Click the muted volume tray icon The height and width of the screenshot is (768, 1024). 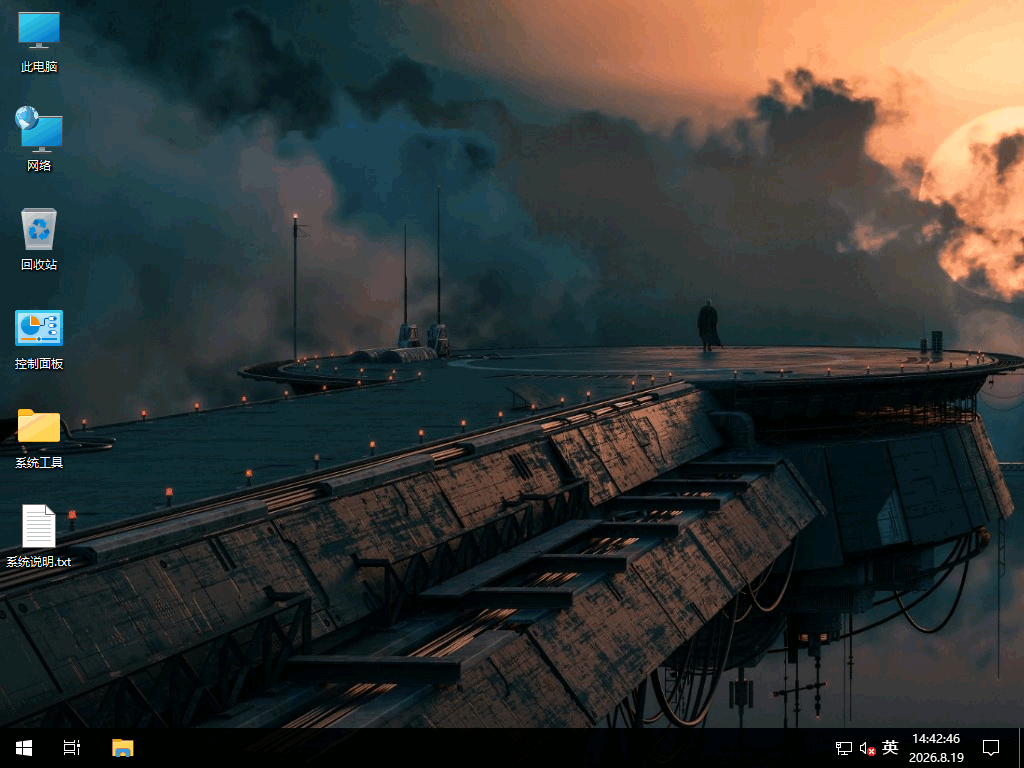[867, 748]
